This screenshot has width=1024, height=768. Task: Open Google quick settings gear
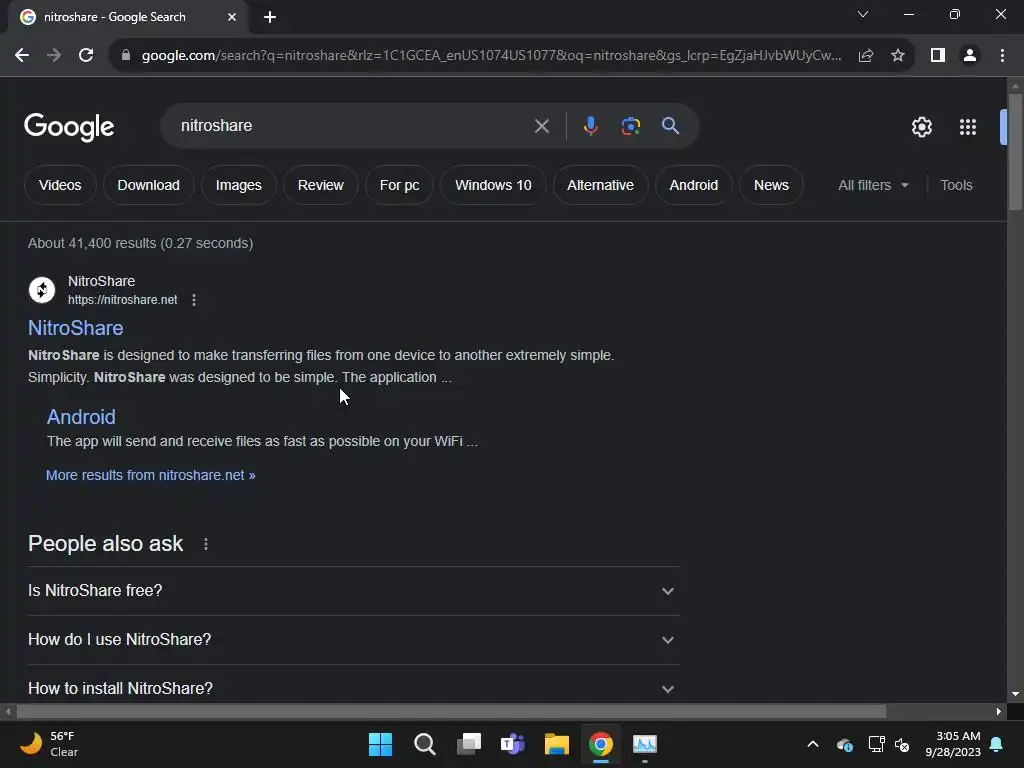point(921,127)
